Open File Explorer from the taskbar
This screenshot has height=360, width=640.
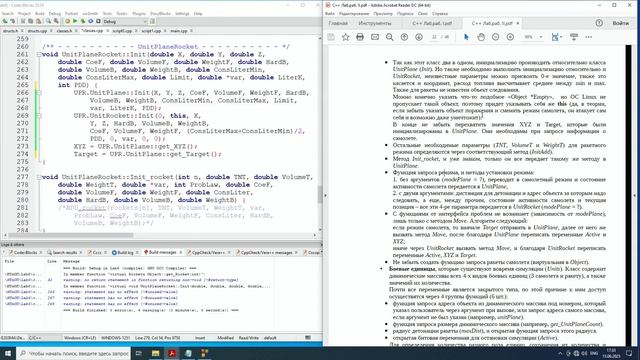point(155,353)
